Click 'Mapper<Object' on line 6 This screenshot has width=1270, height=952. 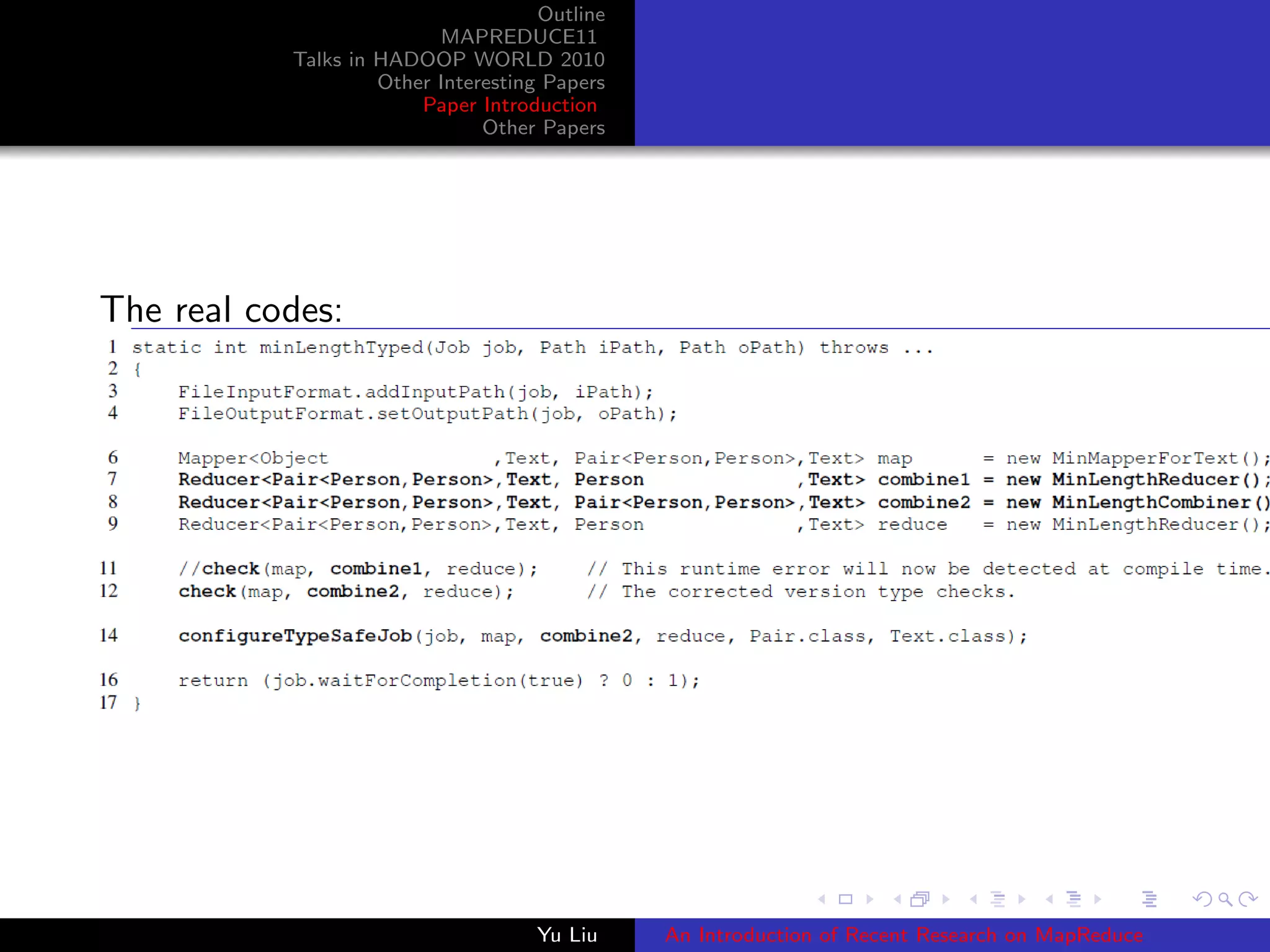[253, 459]
